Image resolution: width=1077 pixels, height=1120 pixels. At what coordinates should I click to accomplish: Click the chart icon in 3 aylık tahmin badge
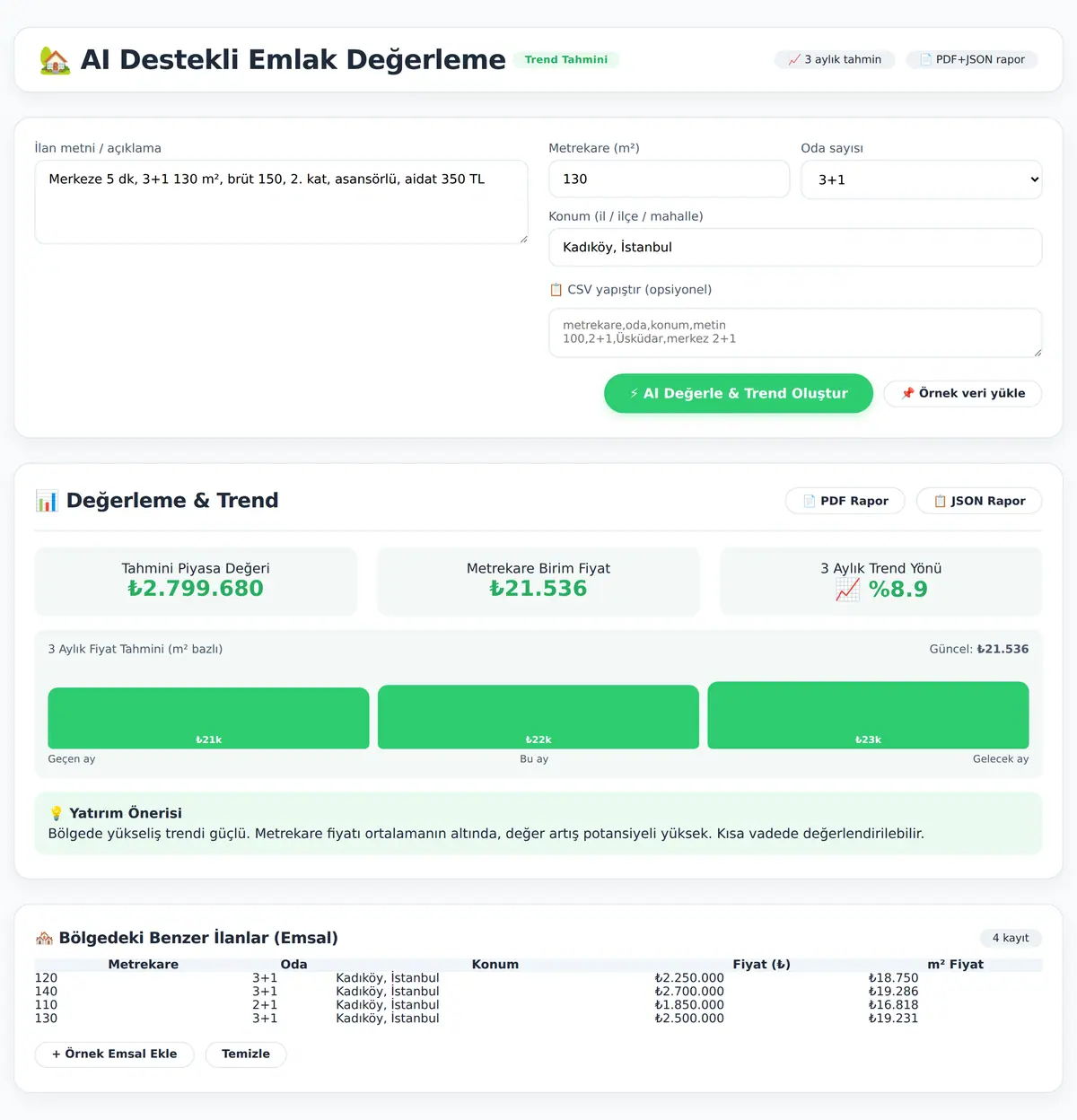[x=793, y=59]
